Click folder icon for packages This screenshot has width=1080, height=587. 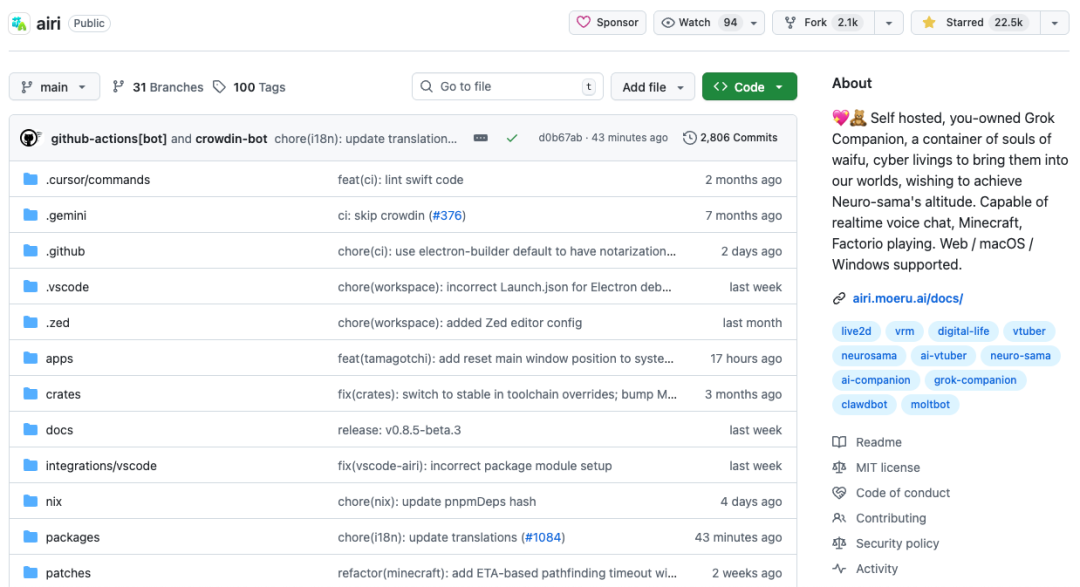click(30, 537)
